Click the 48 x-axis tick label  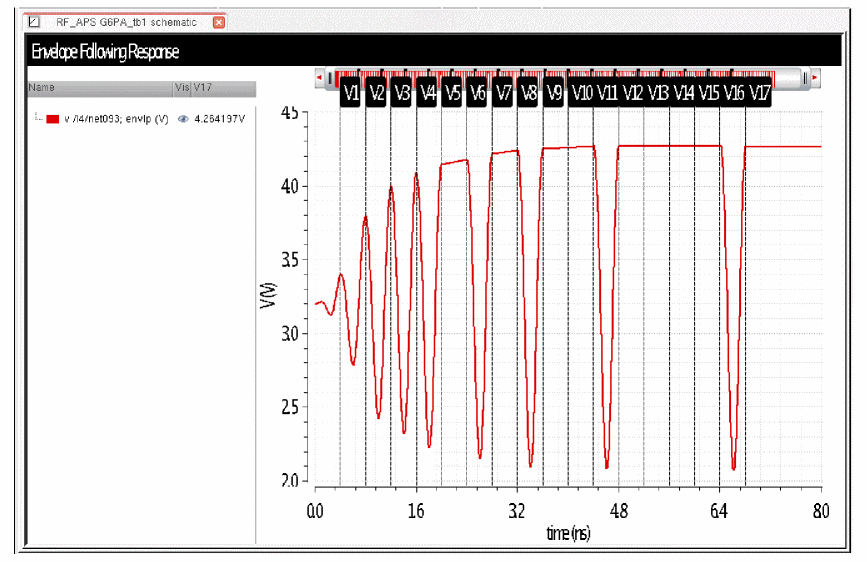pyautogui.click(x=619, y=511)
